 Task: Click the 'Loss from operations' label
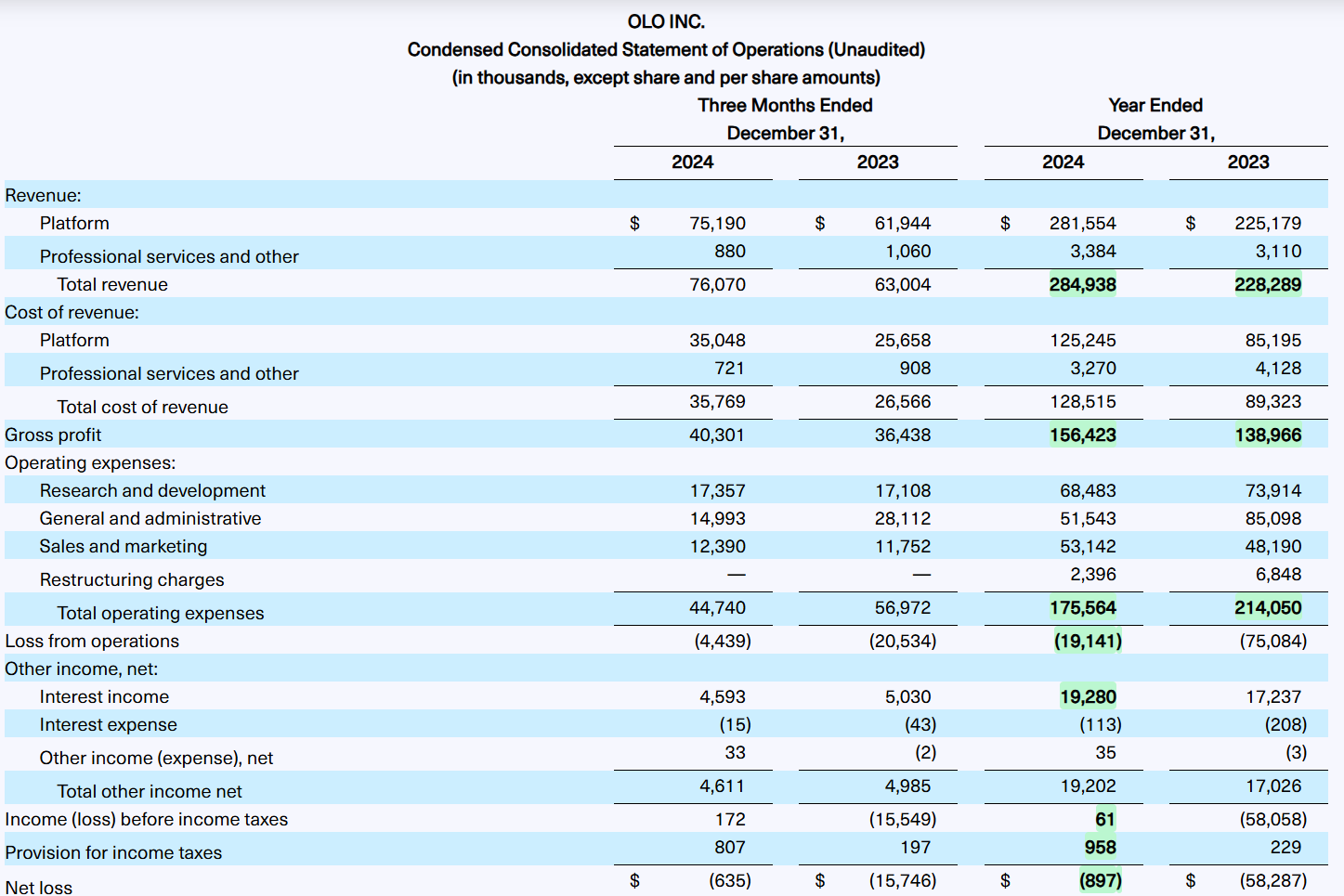coord(92,641)
